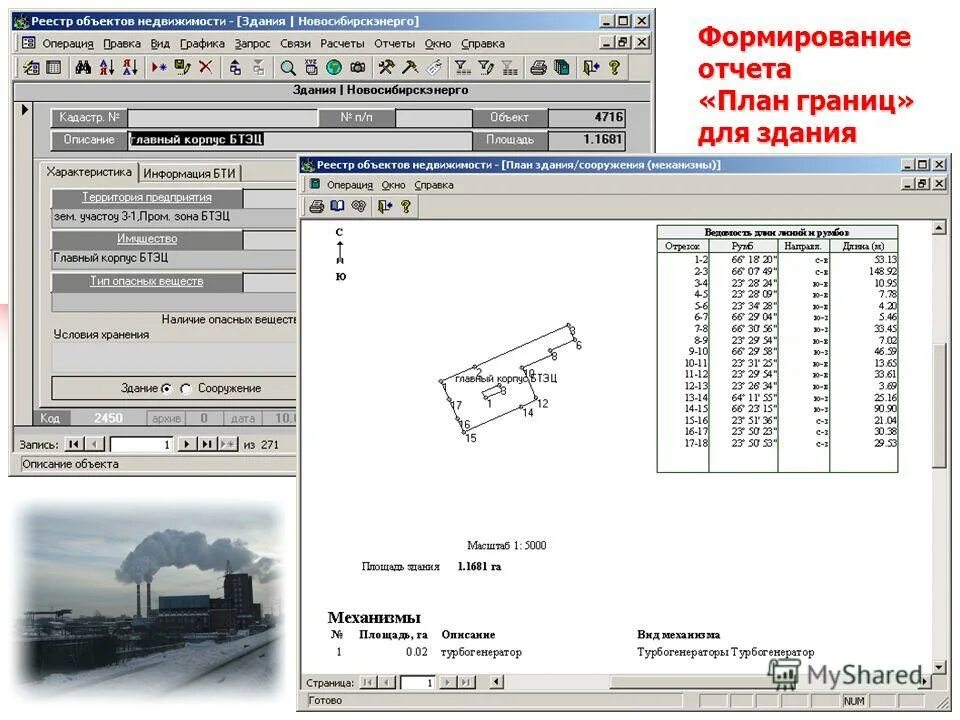Switch to table view icon in Здания toolbar
Image resolution: width=960 pixels, height=720 pixels.
click(x=54, y=67)
